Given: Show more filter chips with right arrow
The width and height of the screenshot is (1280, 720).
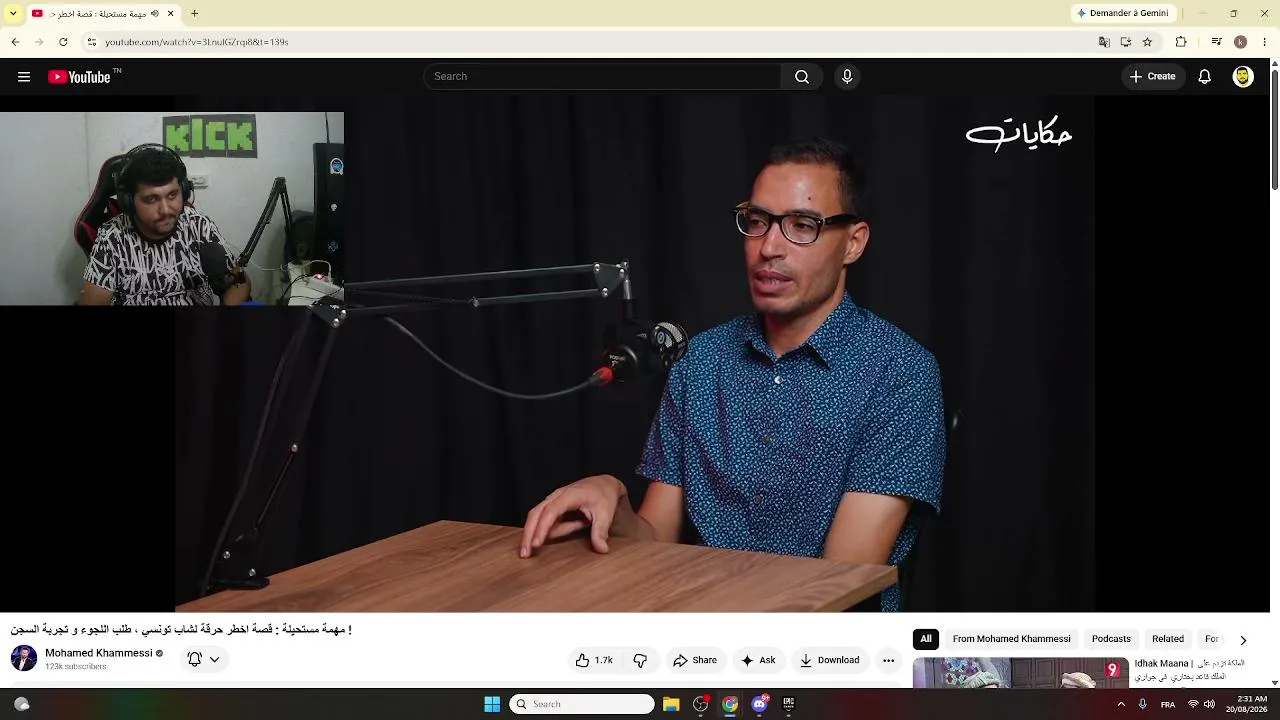Looking at the screenshot, I should point(1243,640).
